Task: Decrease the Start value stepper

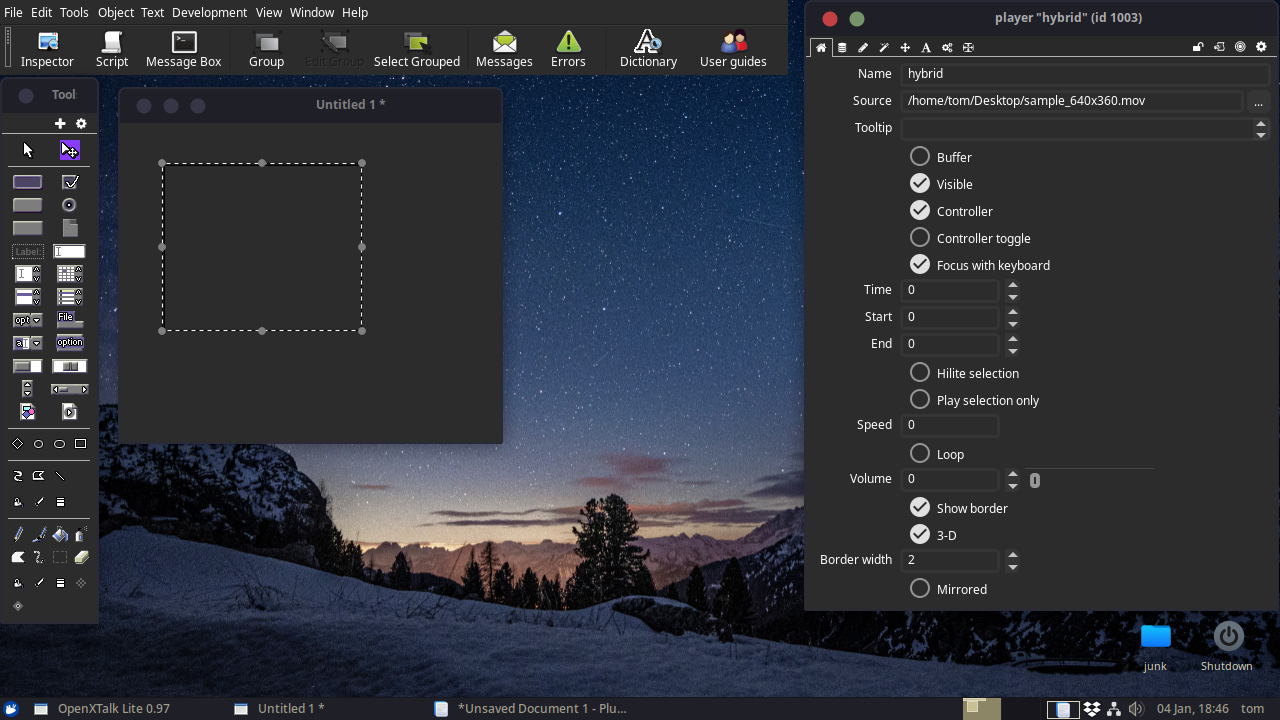Action: coord(1013,323)
